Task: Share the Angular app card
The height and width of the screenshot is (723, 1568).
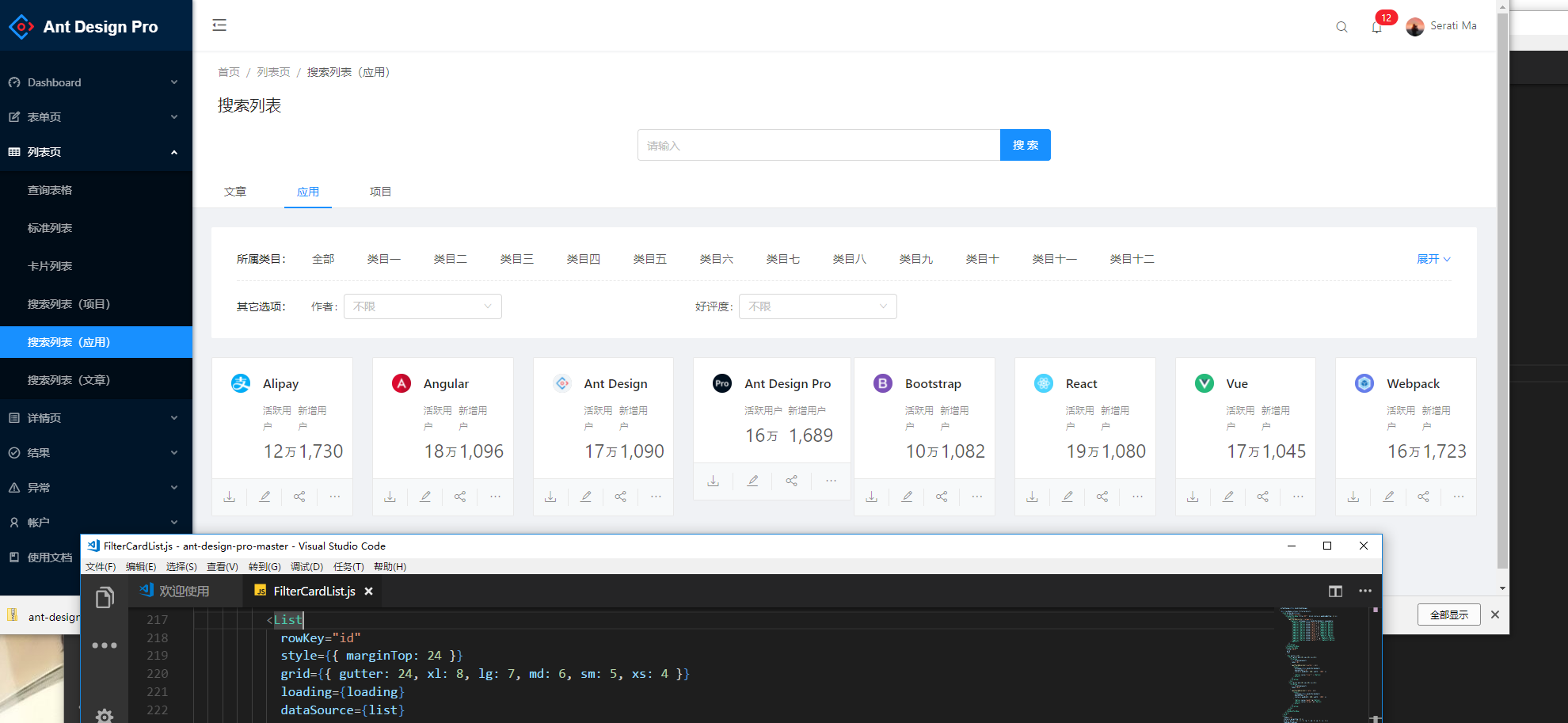Action: coord(460,497)
